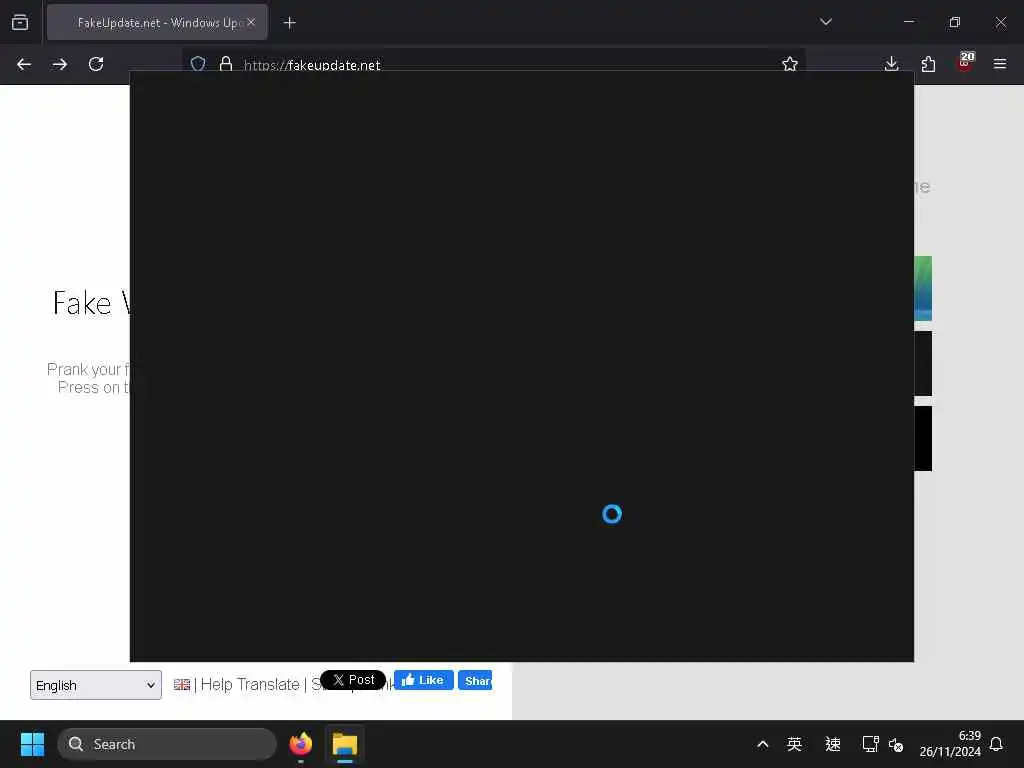The width and height of the screenshot is (1024, 768).
Task: Open the Windows Start menu
Action: (x=33, y=744)
